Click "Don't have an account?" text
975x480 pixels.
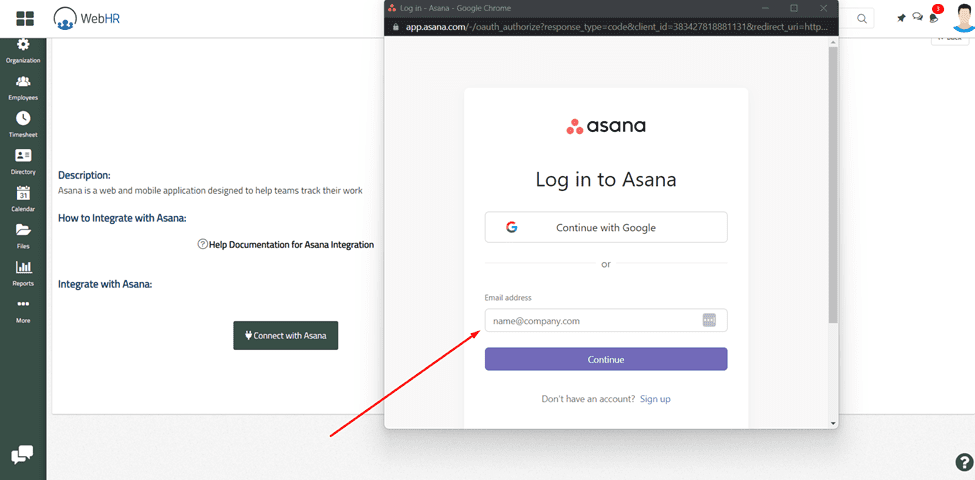click(588, 399)
